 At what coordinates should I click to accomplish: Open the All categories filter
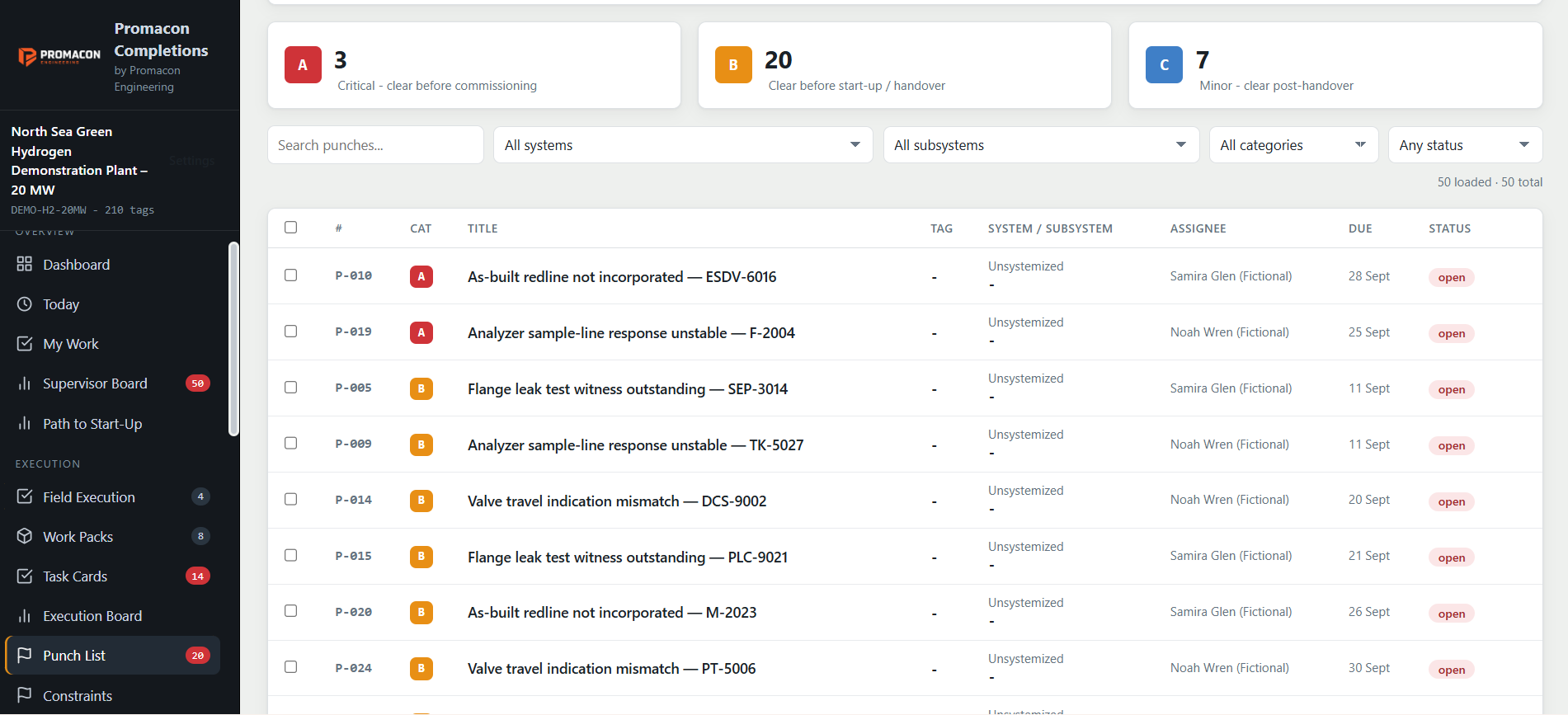click(x=1293, y=145)
